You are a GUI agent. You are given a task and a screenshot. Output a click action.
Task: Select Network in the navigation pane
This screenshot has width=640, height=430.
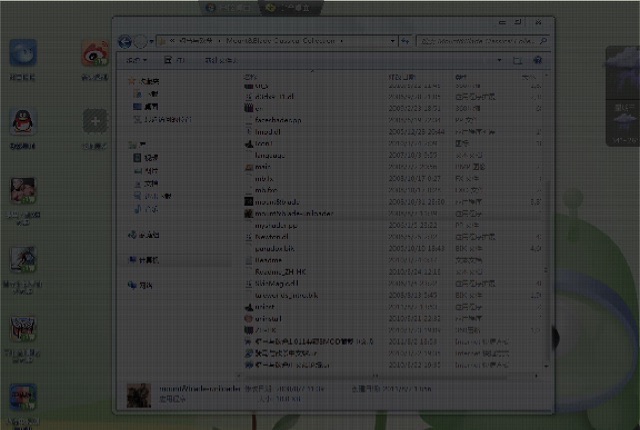click(146, 285)
